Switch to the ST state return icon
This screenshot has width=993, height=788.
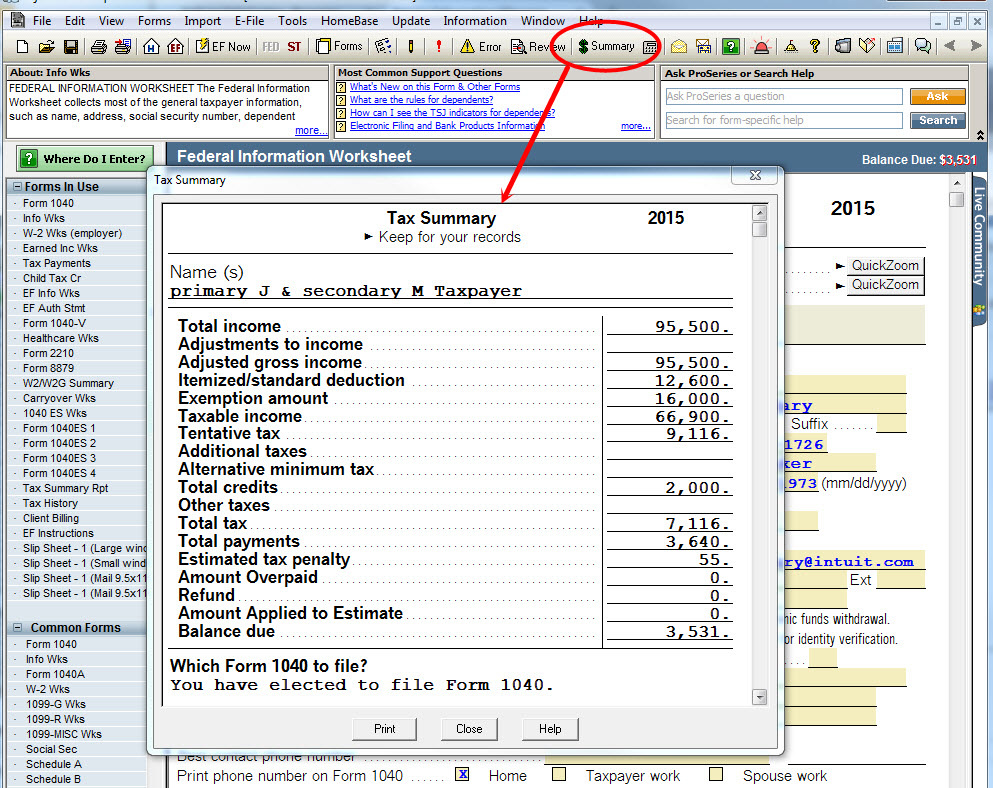(294, 46)
